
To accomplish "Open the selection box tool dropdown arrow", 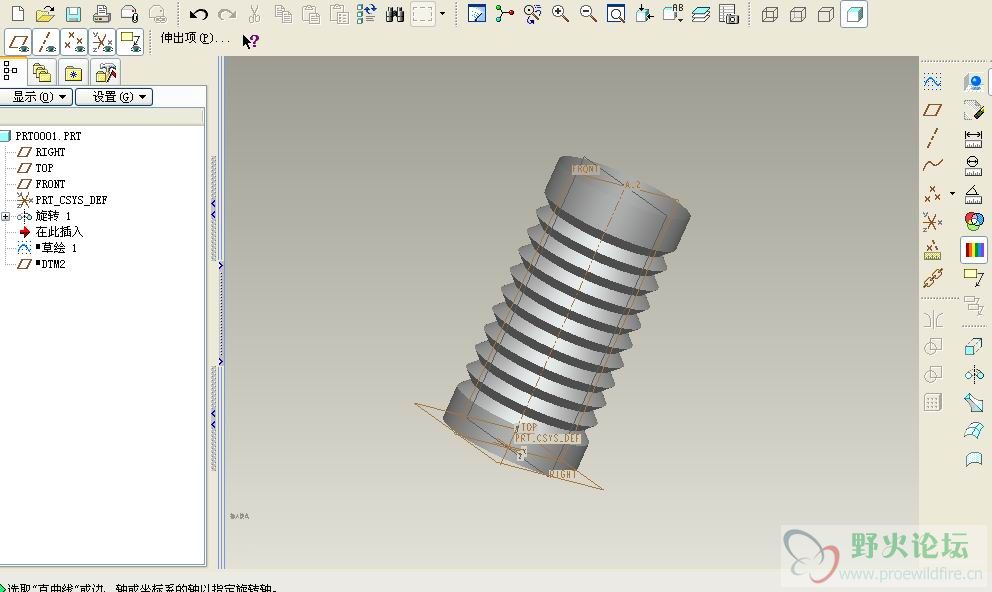I will coord(442,14).
